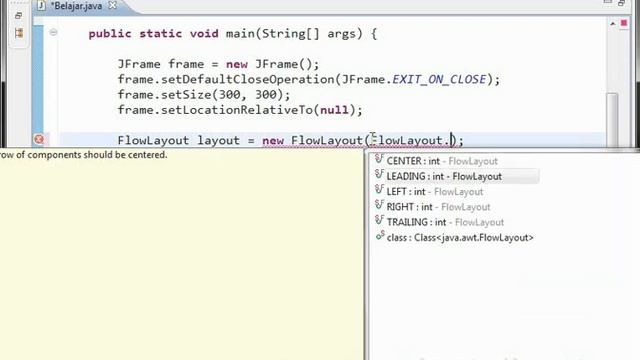
Task: Click 'JFrame frame = new JFrame();' line
Action: click(x=218, y=64)
